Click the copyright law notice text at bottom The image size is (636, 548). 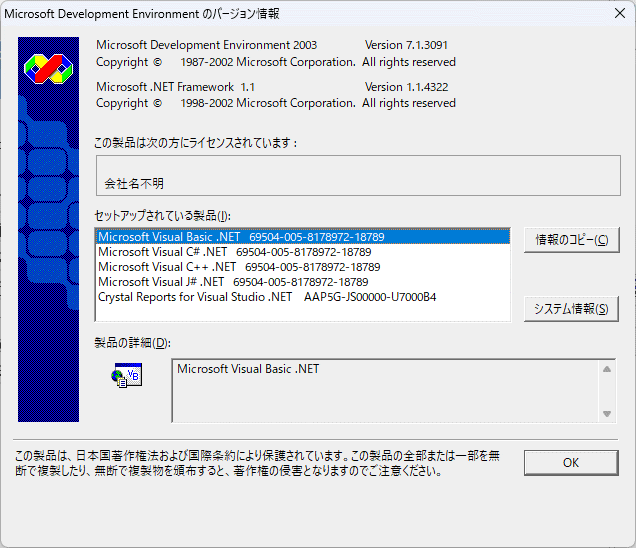257,463
